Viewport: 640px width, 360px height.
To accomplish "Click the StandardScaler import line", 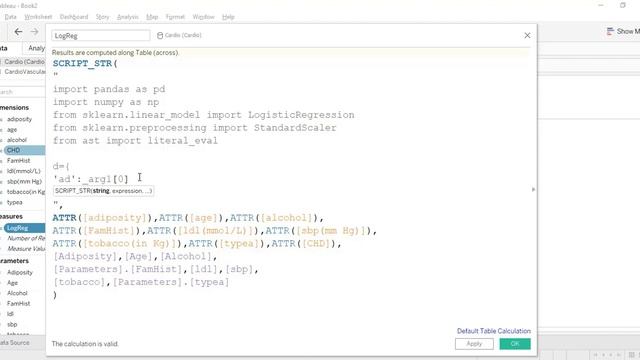I will click(x=195, y=128).
